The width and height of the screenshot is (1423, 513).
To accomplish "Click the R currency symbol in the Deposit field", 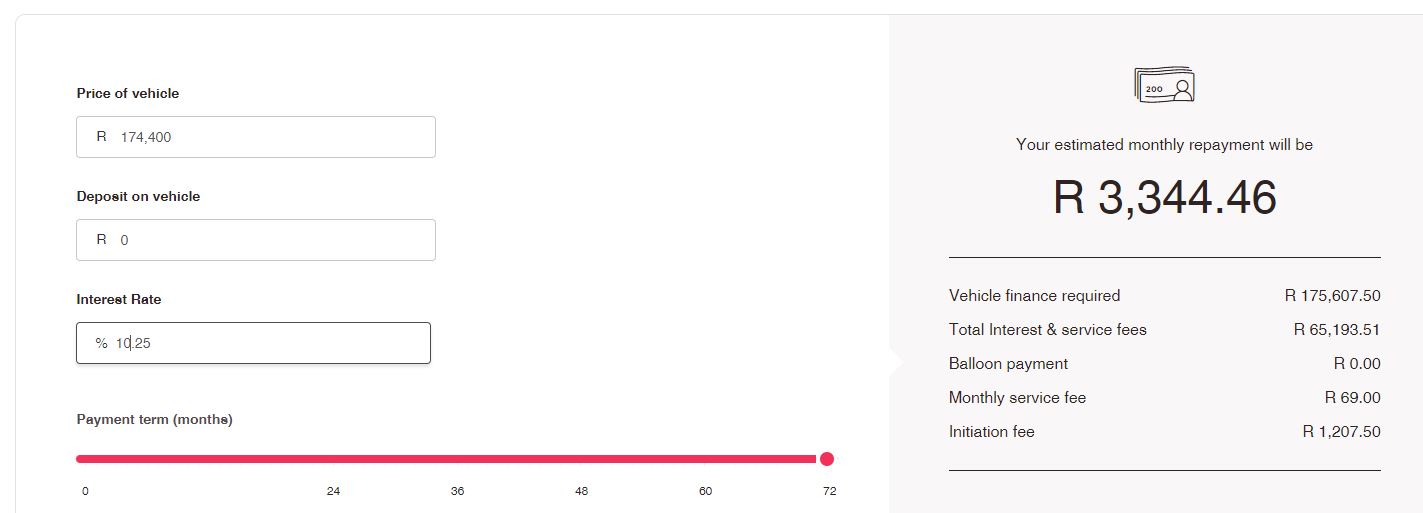I will [x=101, y=240].
